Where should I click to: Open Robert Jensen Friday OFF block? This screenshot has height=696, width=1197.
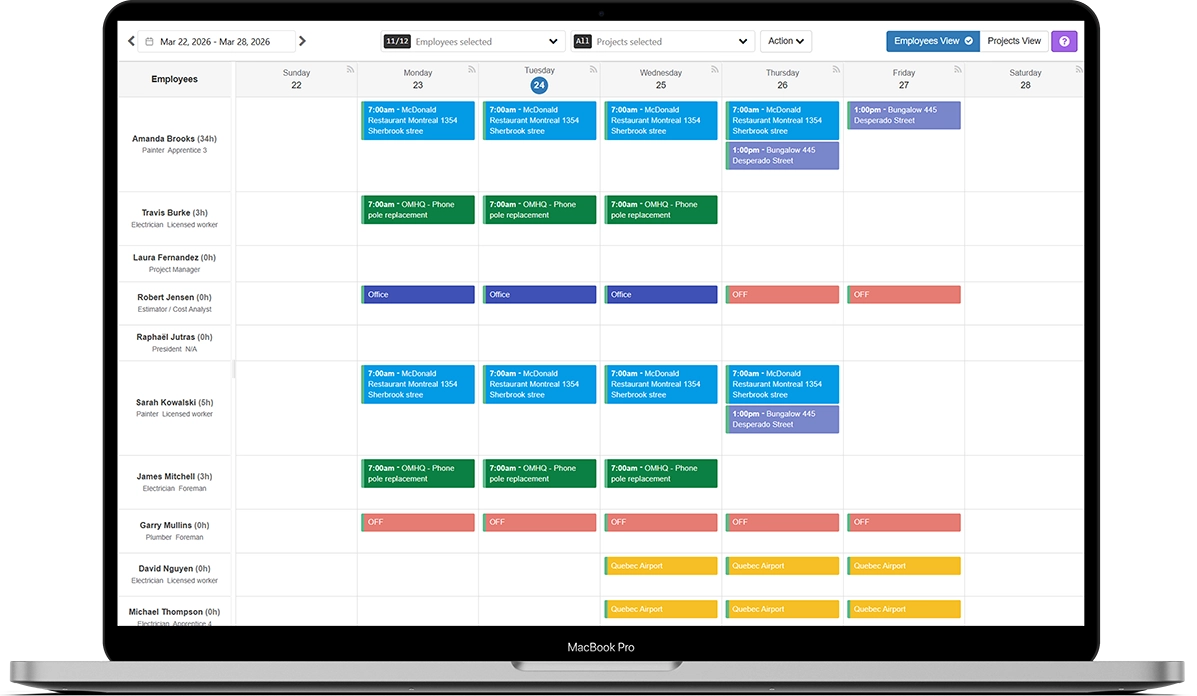[x=903, y=295]
